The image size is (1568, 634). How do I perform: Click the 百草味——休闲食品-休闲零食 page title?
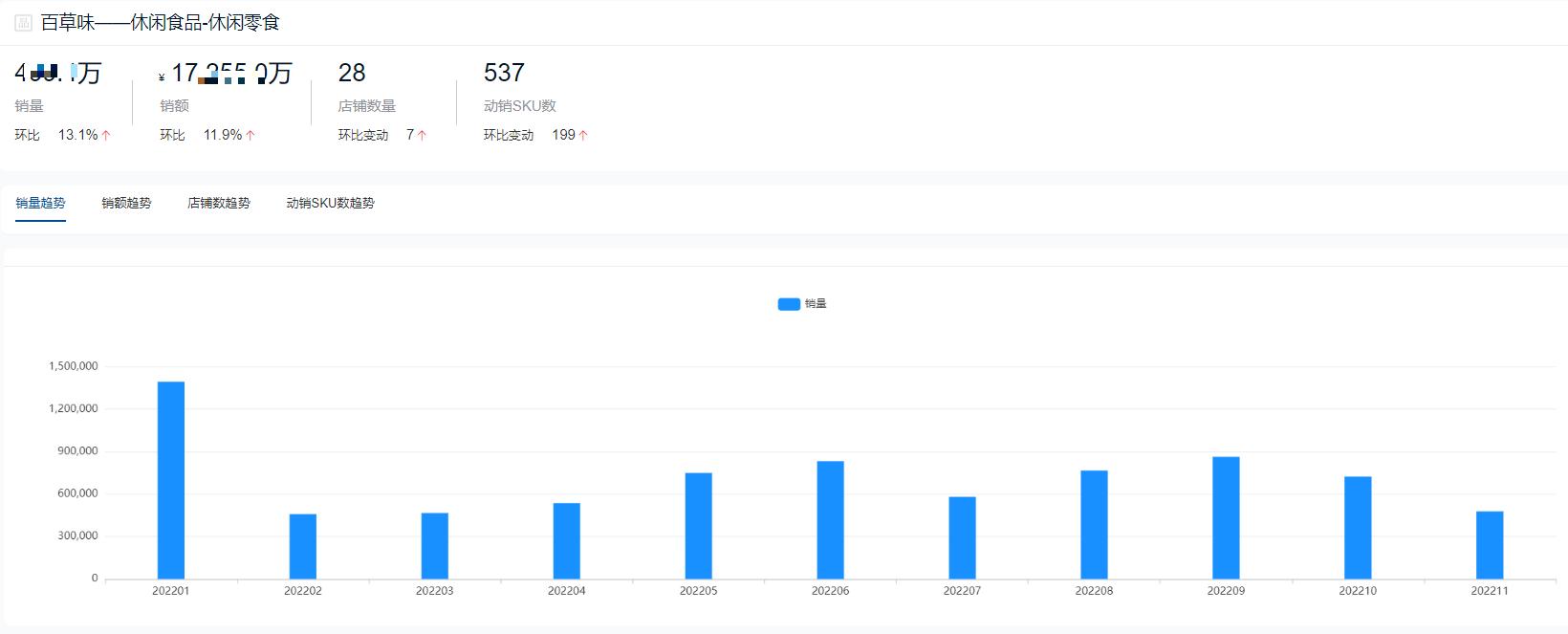161,23
